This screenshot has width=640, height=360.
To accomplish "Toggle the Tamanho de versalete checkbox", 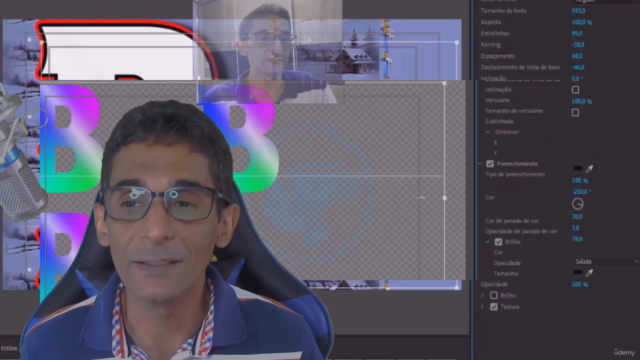I will pyautogui.click(x=576, y=113).
